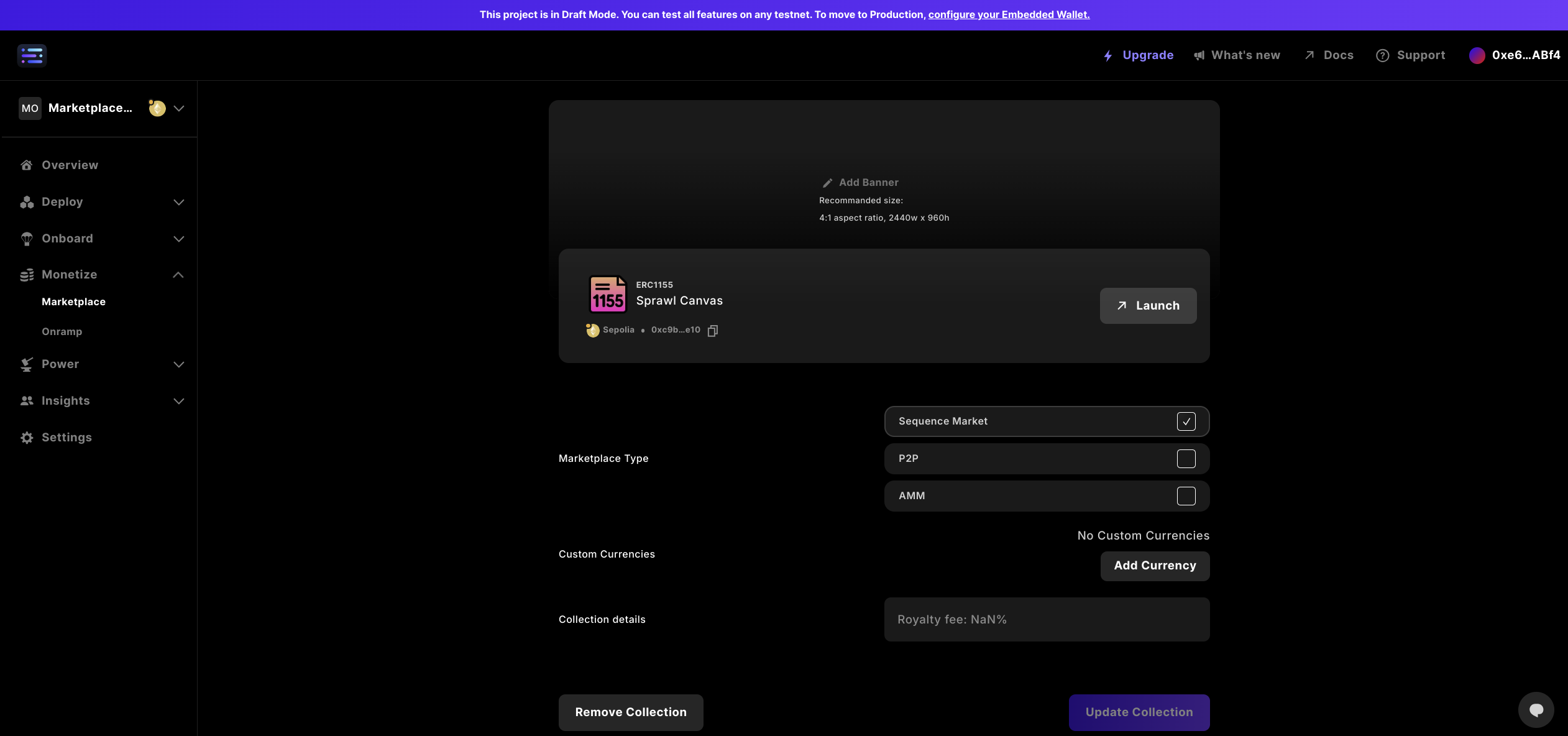Expand the project switcher dropdown for Marketplace
Viewport: 1568px width, 736px height.
[x=178, y=108]
